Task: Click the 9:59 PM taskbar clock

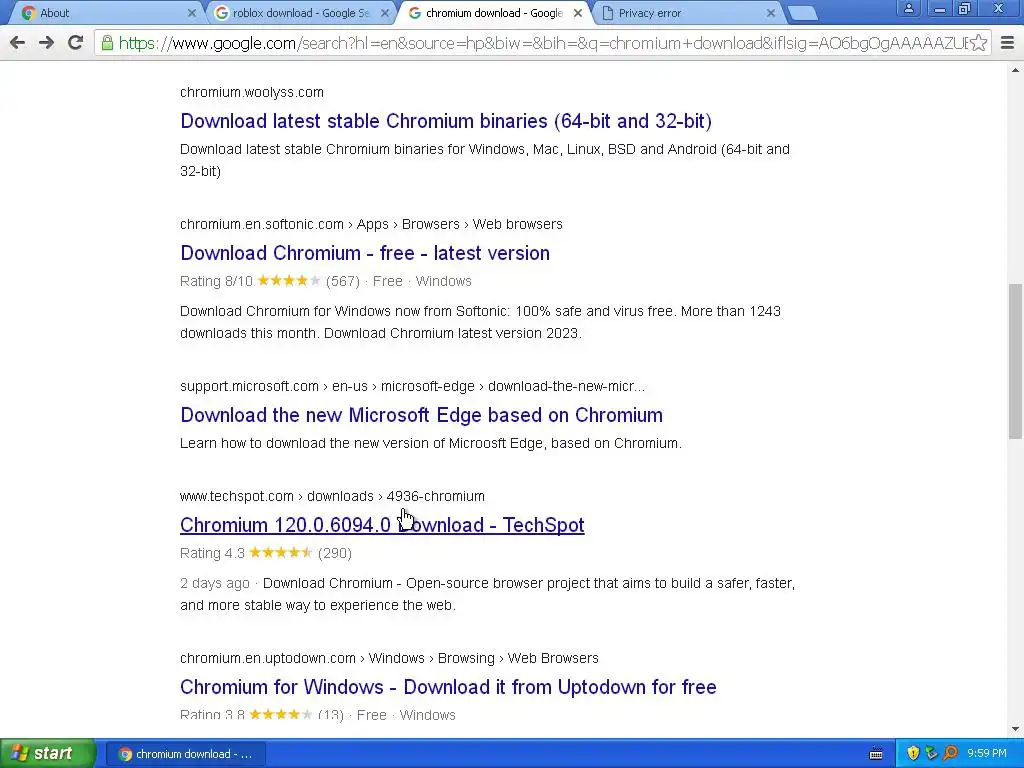Action: tap(987, 754)
